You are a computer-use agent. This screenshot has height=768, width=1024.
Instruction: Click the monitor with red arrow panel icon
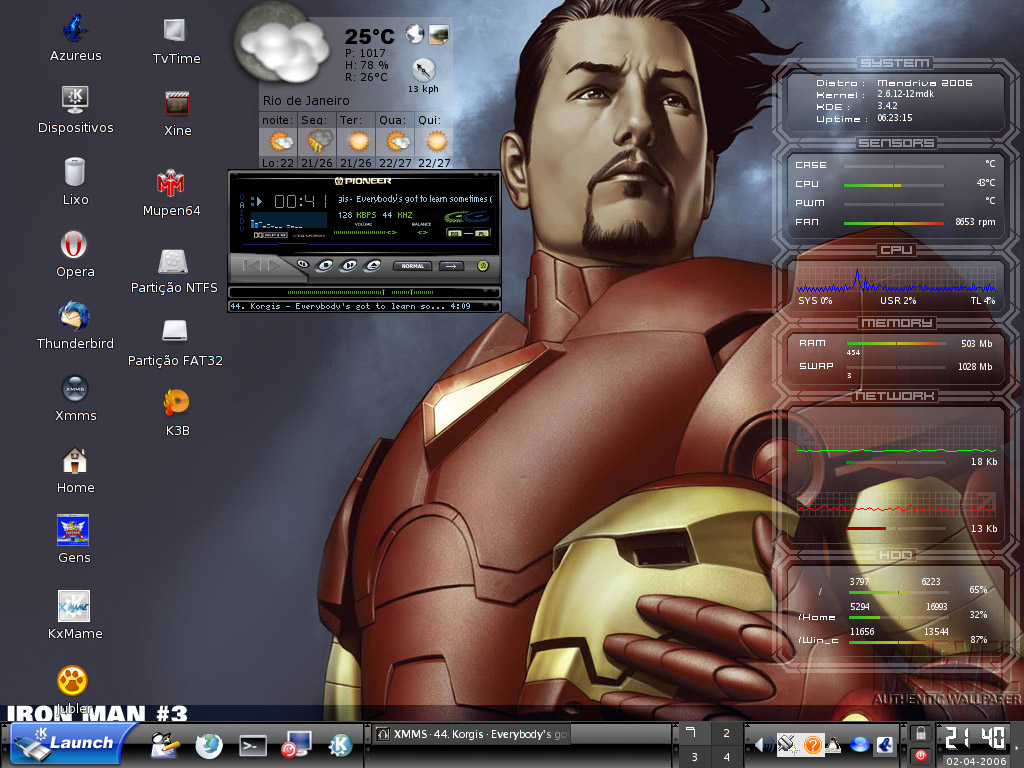click(x=296, y=745)
